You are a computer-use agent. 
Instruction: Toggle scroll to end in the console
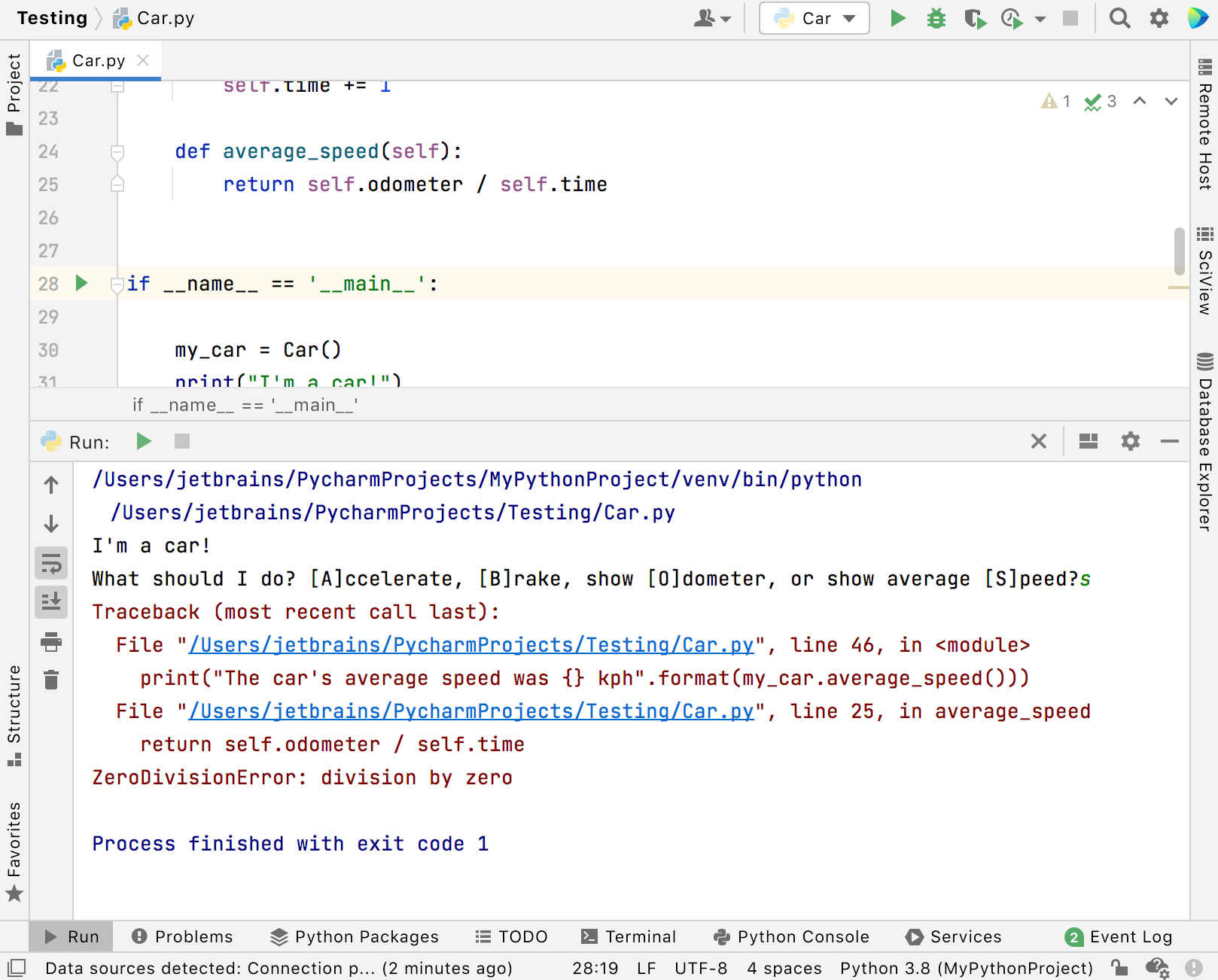(x=51, y=602)
